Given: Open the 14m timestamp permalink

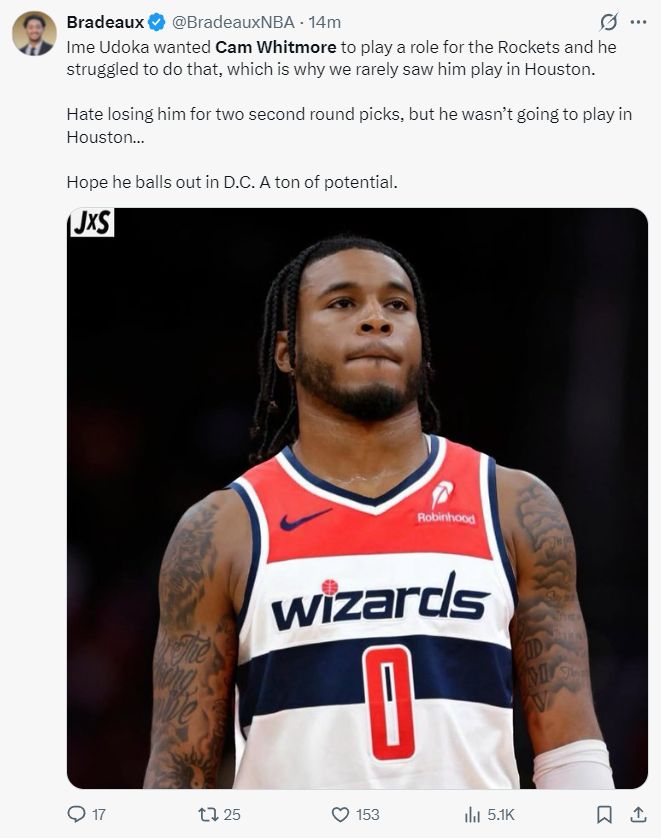Looking at the screenshot, I should (x=324, y=22).
